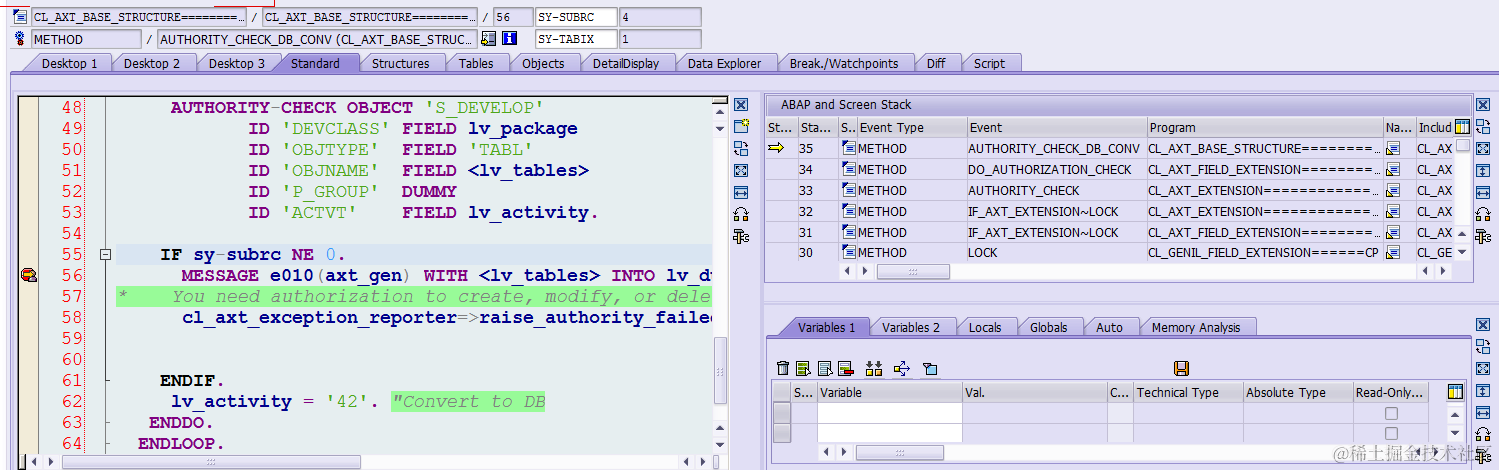Navigate to the LOCK method stack entry source
Screen dimensions: 1499x470
(x=1394, y=253)
